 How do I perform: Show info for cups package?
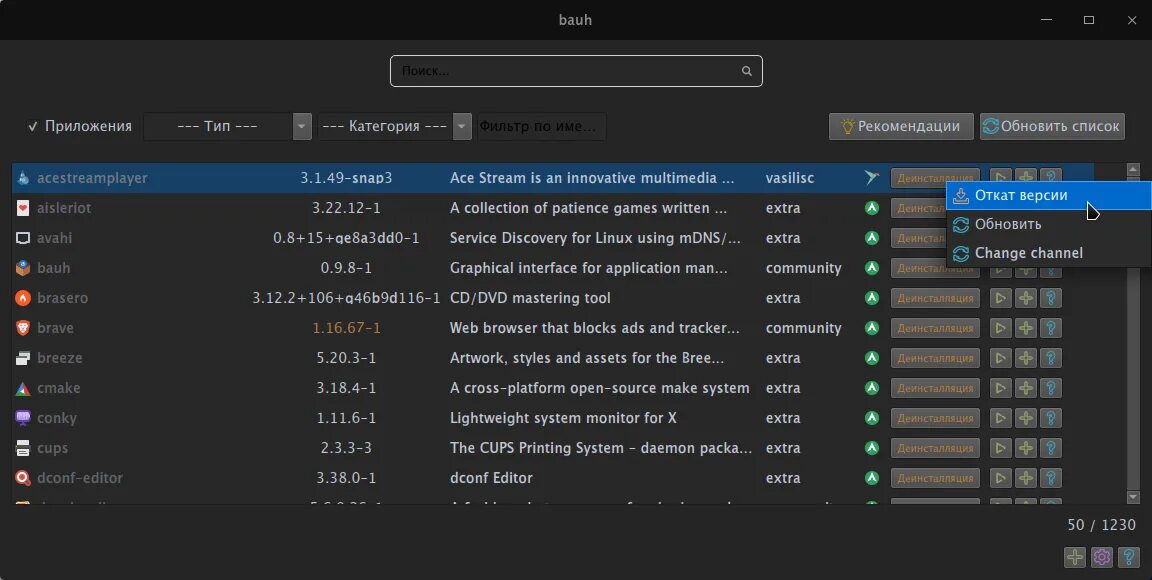[x=1051, y=448]
